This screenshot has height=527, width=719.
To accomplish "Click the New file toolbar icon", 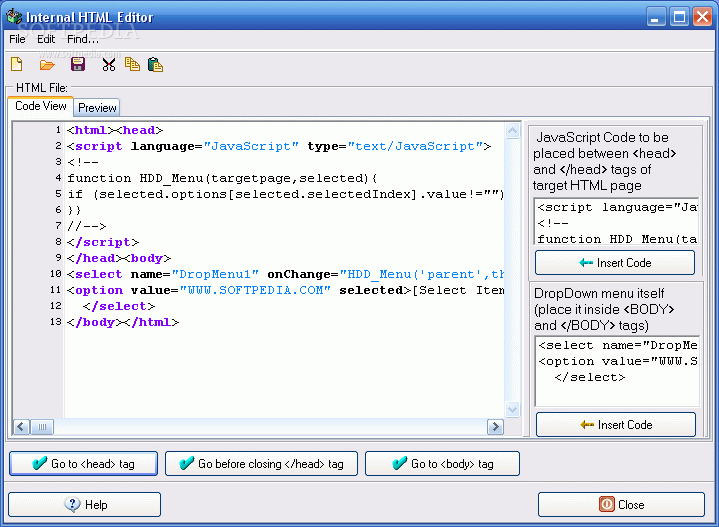I will [17, 64].
